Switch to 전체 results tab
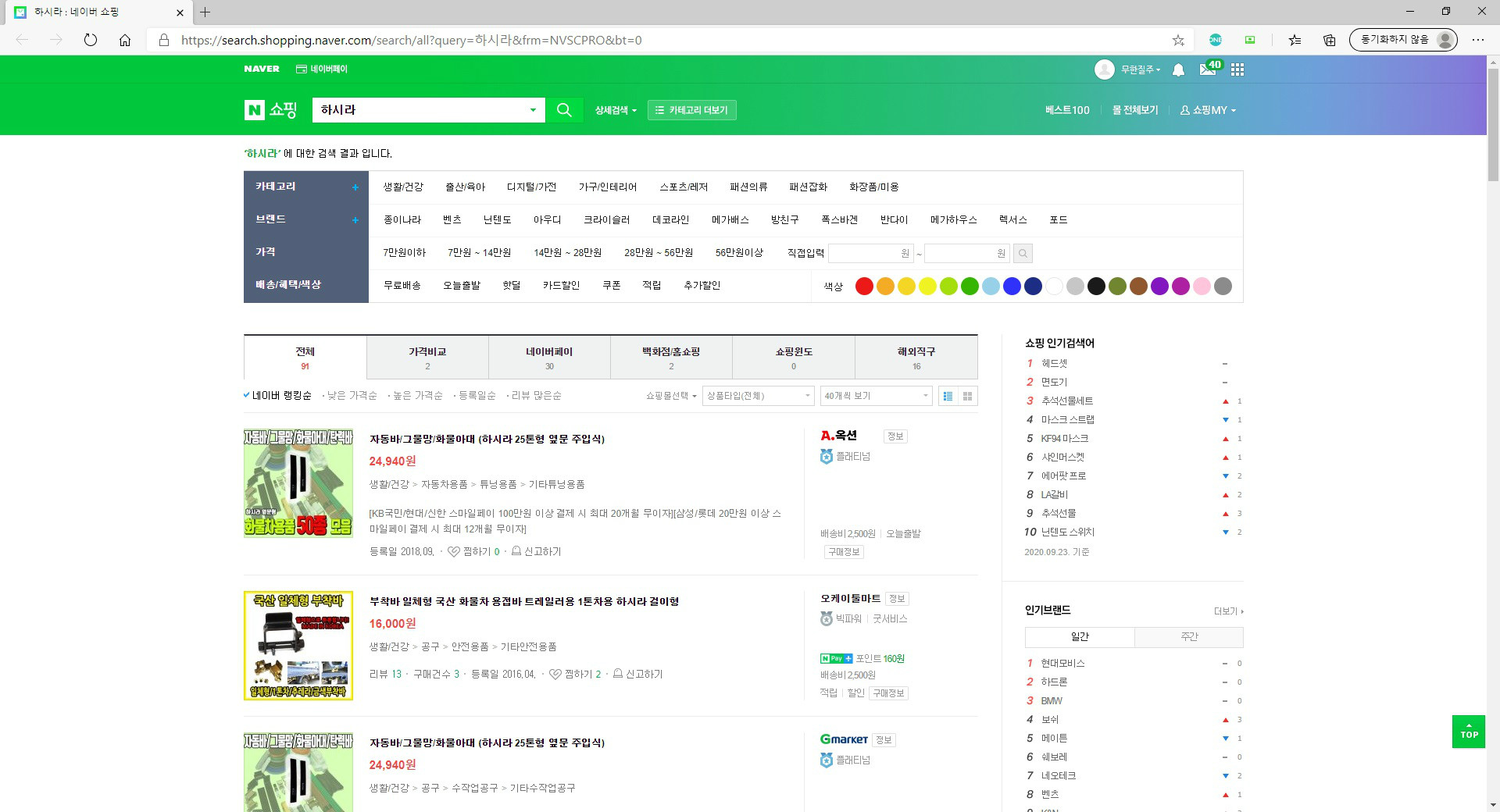The width and height of the screenshot is (1500, 812). [x=305, y=358]
